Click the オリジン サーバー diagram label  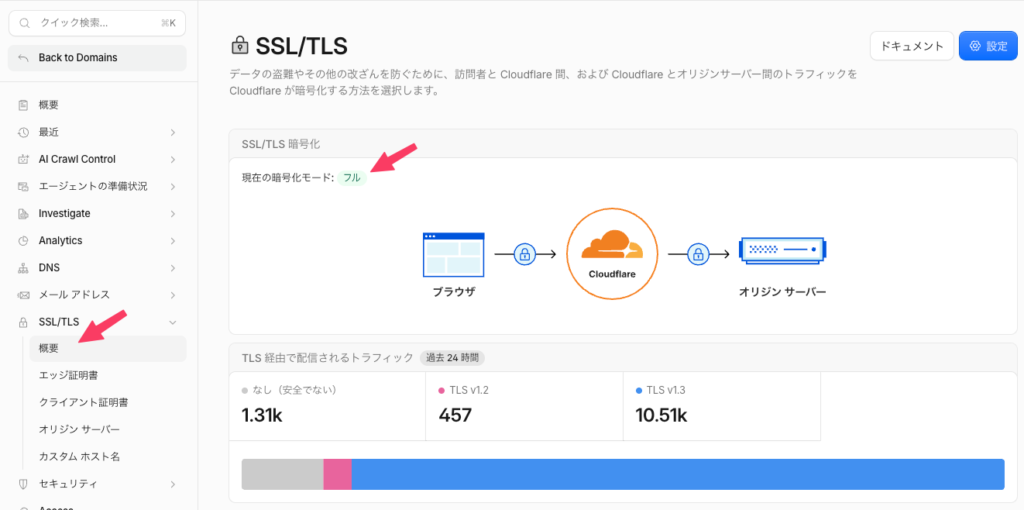tap(782, 292)
